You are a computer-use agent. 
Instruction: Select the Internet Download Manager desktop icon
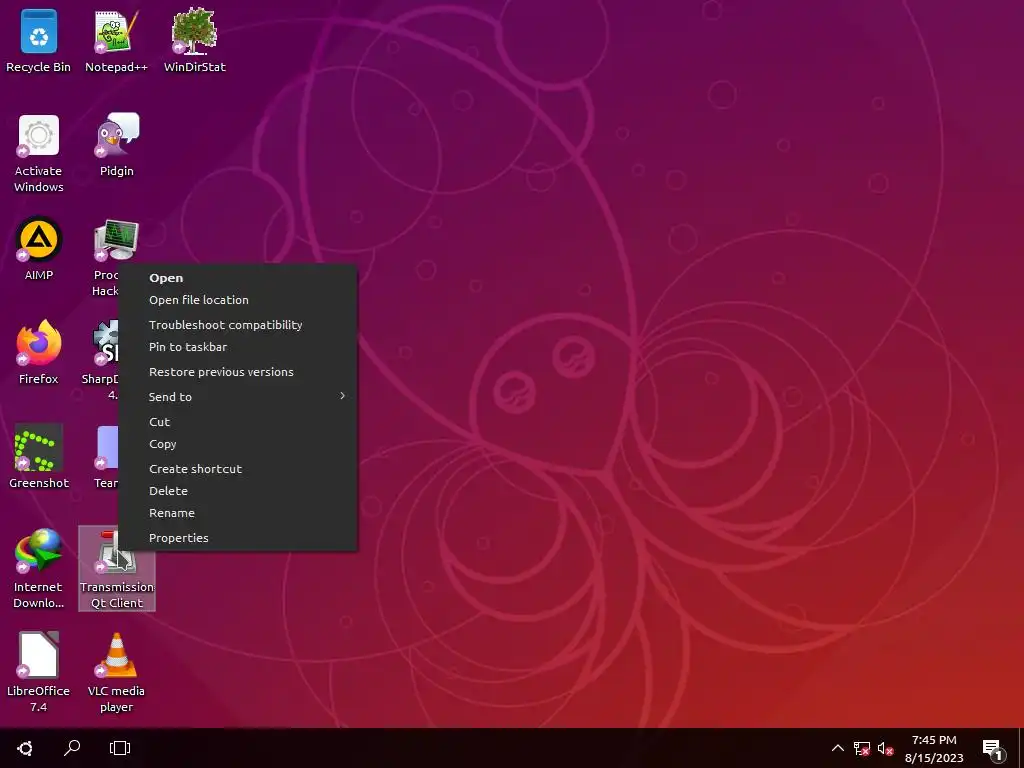[x=39, y=569]
